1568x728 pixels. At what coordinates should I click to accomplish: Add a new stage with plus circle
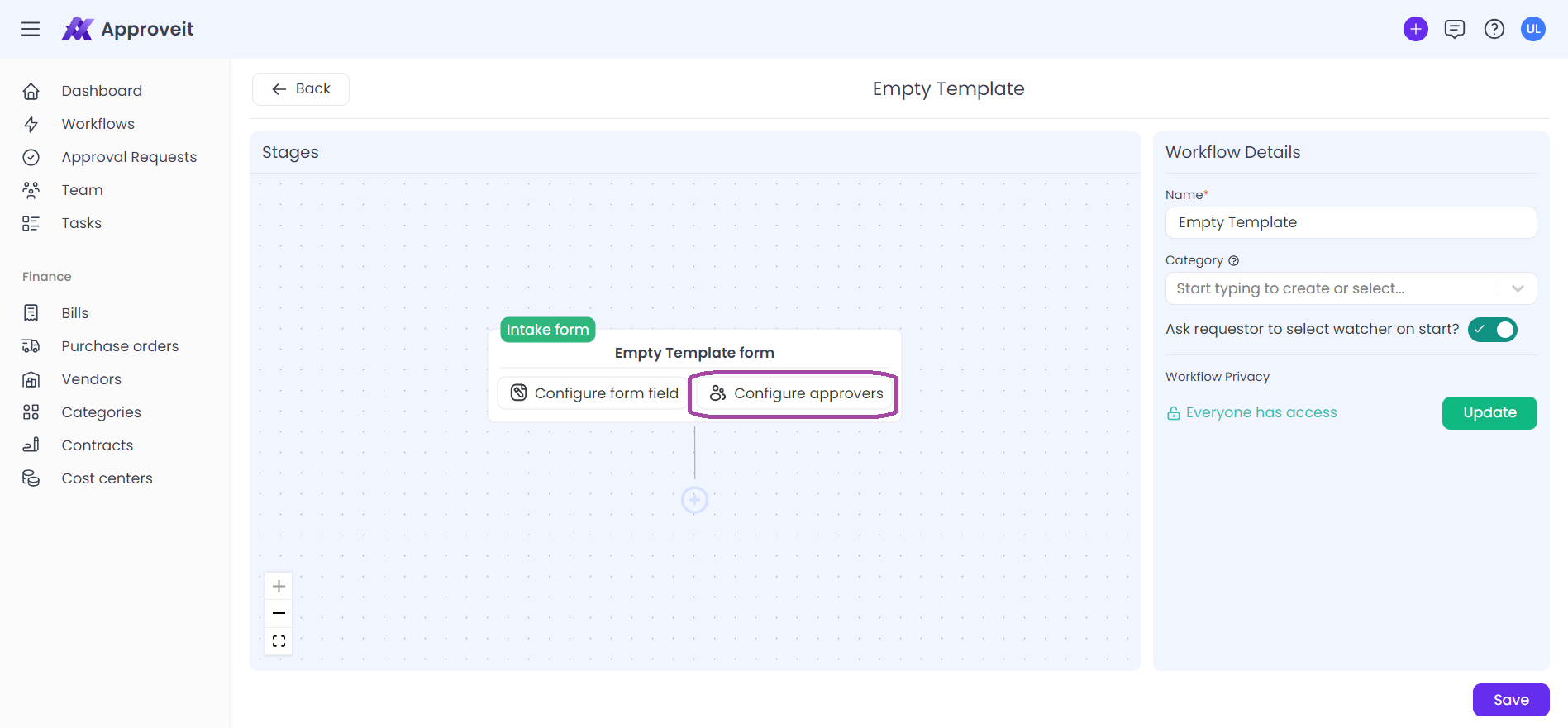694,500
